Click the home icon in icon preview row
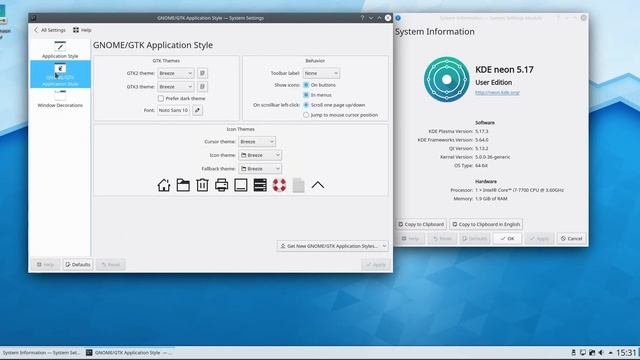The image size is (640, 360). pyautogui.click(x=164, y=185)
